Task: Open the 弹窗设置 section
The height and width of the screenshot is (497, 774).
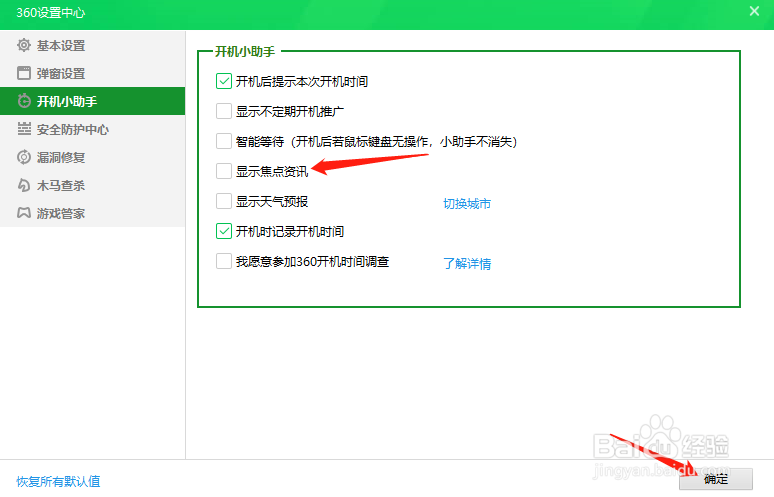Action: point(93,73)
